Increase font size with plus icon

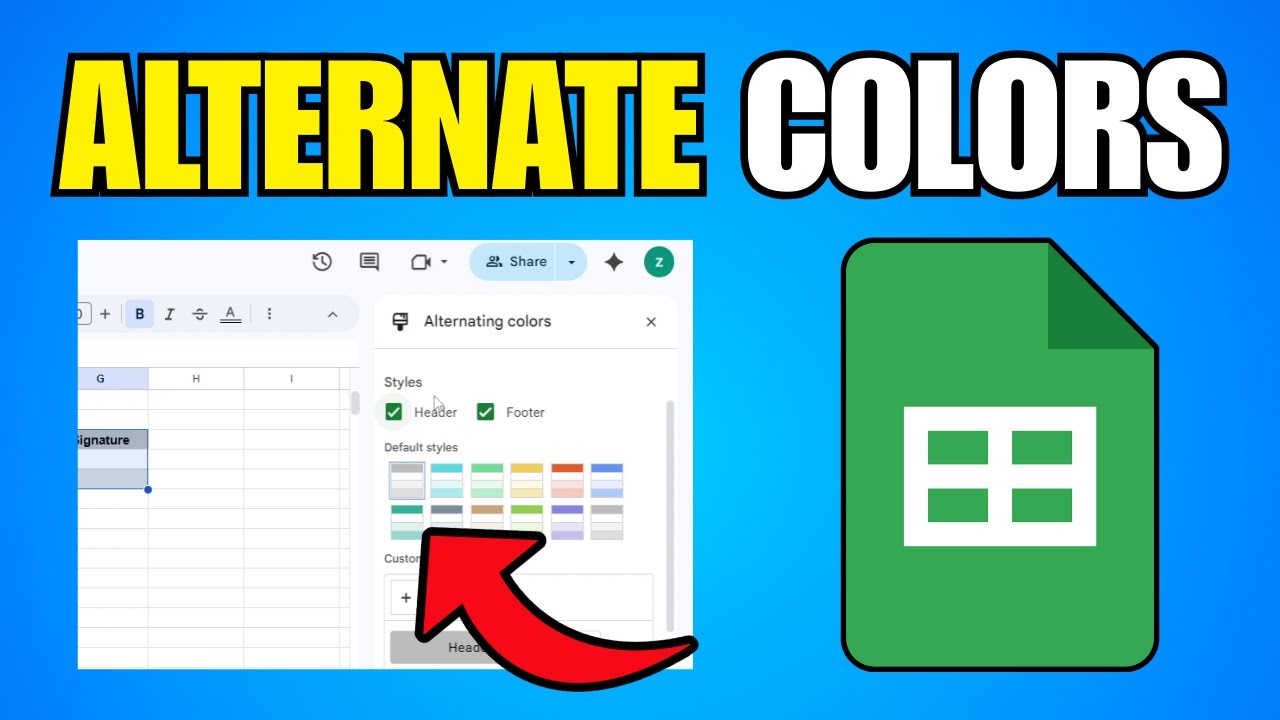coord(105,314)
